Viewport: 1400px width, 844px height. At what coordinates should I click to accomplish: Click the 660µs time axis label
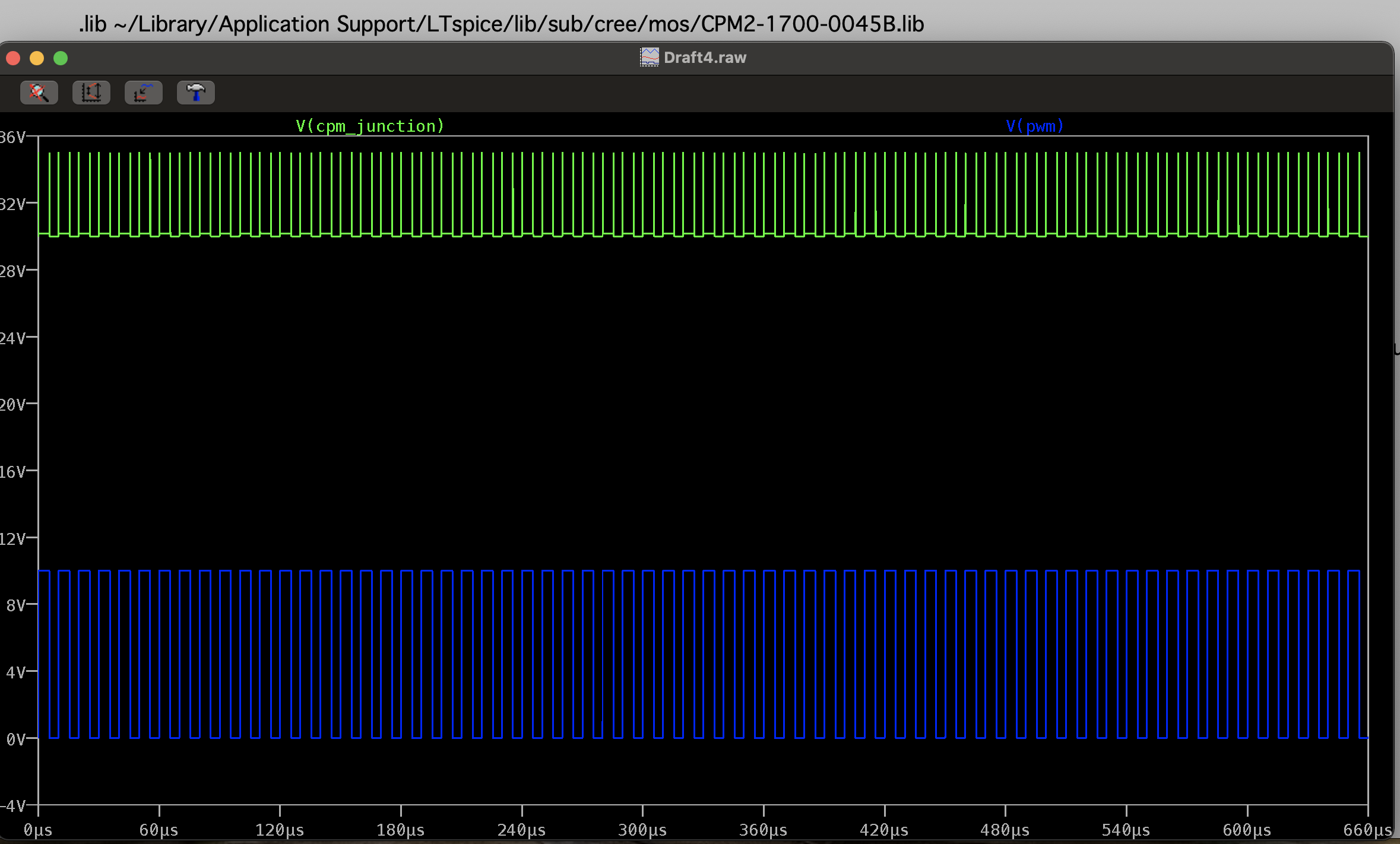(1368, 830)
